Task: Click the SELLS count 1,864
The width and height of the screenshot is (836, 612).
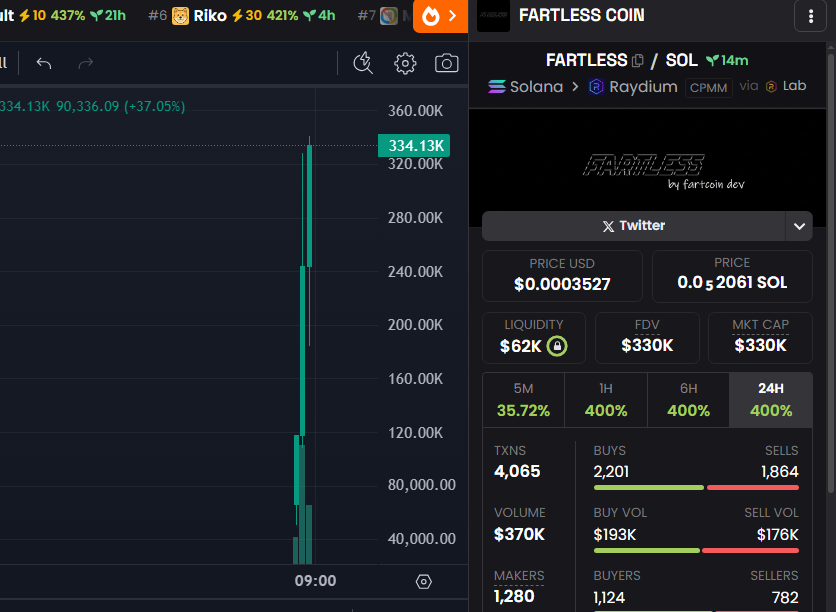Action: pyautogui.click(x=779, y=472)
